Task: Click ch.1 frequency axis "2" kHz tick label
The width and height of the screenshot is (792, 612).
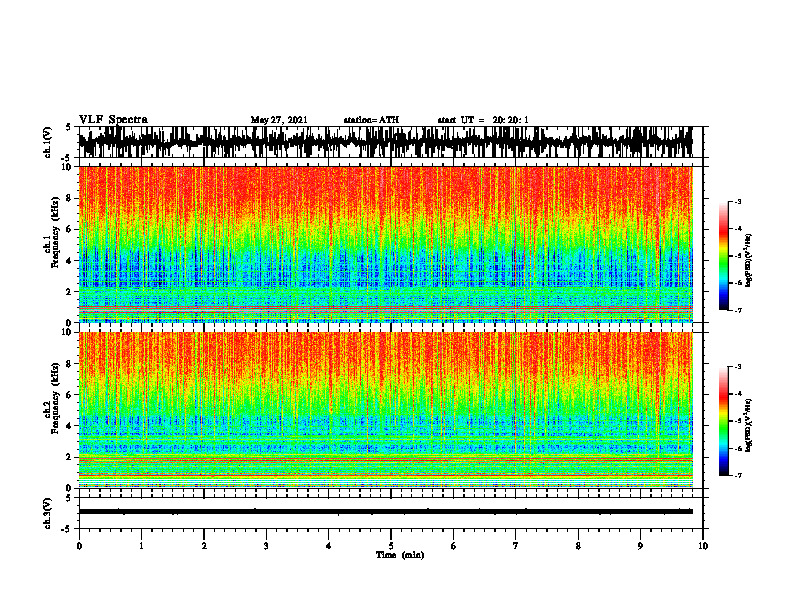Action: point(70,292)
